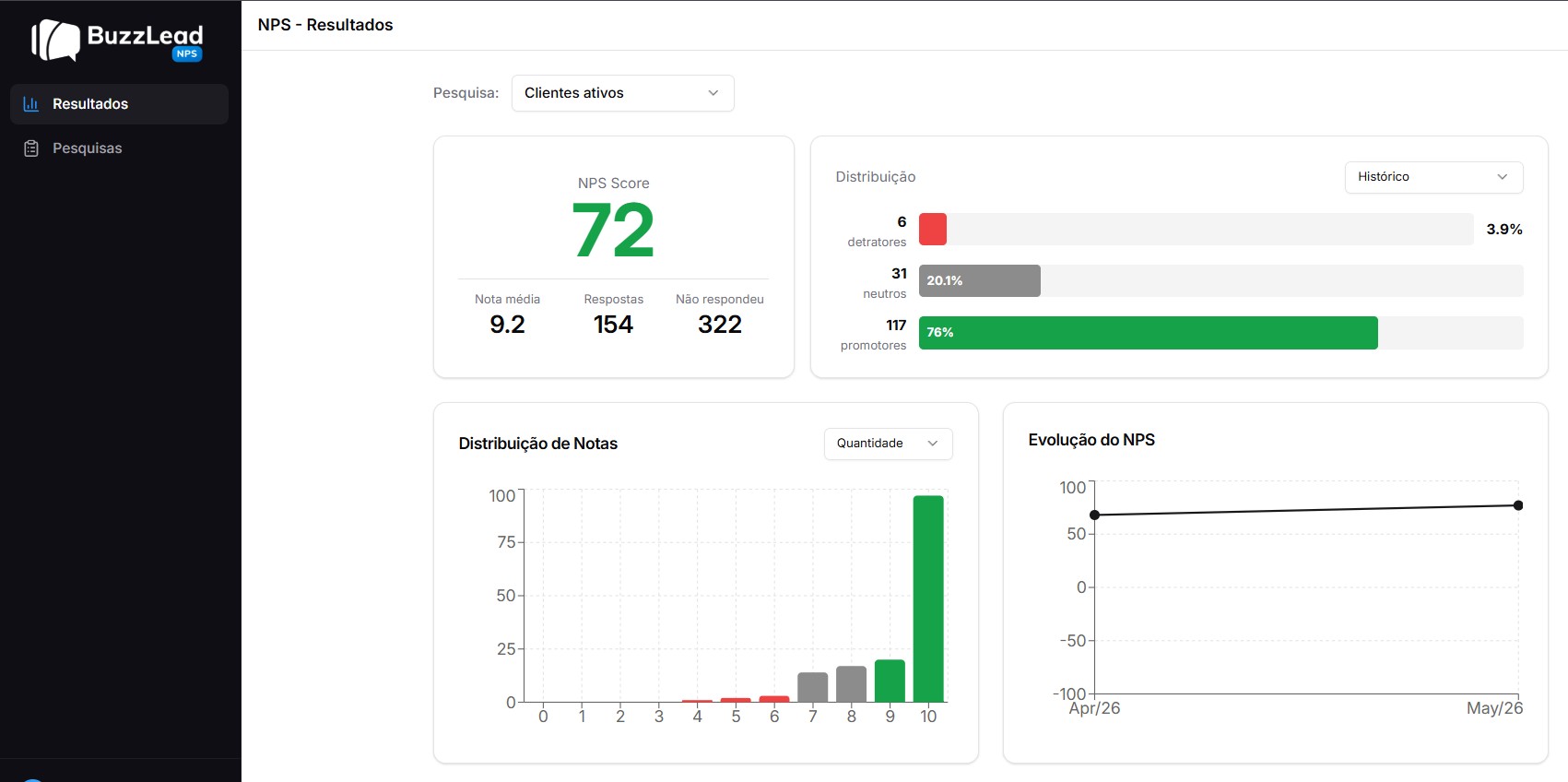The height and width of the screenshot is (782, 1568).
Task: Open the Histórico period dropdown
Action: (x=1433, y=177)
